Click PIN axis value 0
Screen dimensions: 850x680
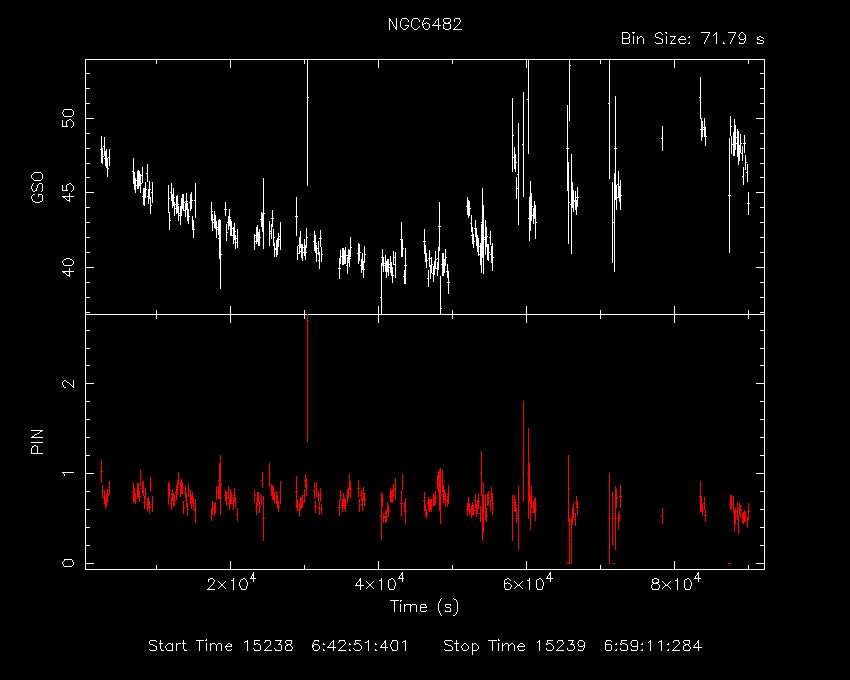tap(68, 563)
